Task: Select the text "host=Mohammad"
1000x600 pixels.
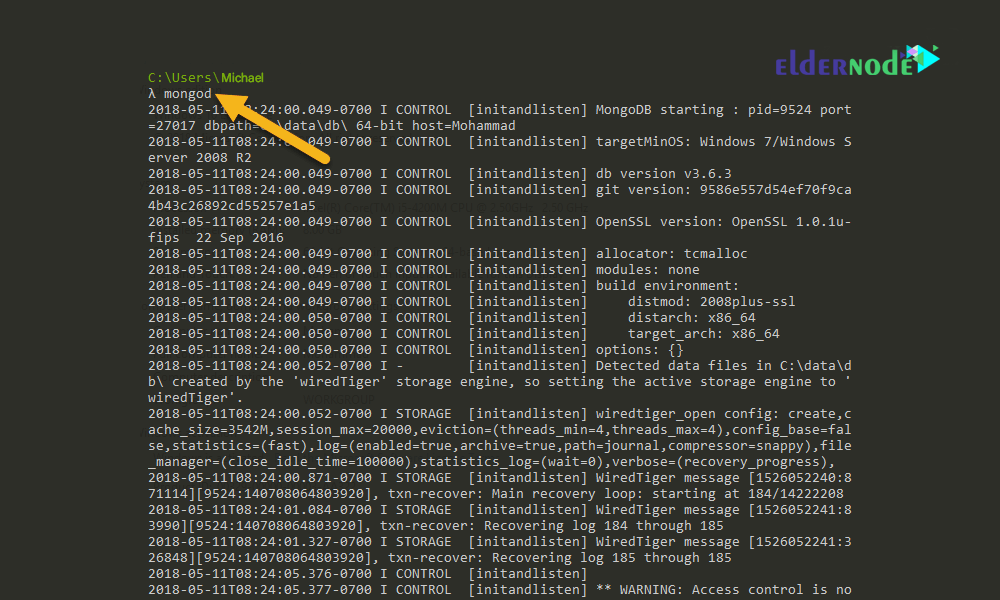Action: click(464, 126)
